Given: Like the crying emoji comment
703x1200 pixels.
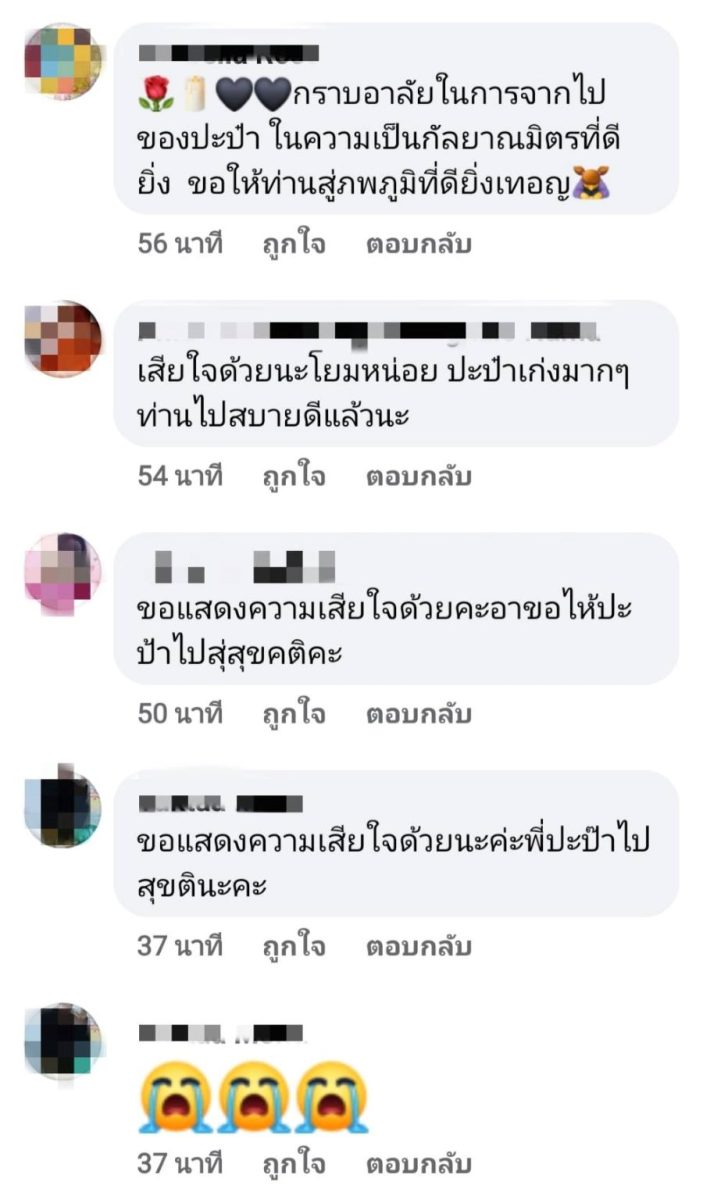Looking at the screenshot, I should pyautogui.click(x=293, y=1164).
